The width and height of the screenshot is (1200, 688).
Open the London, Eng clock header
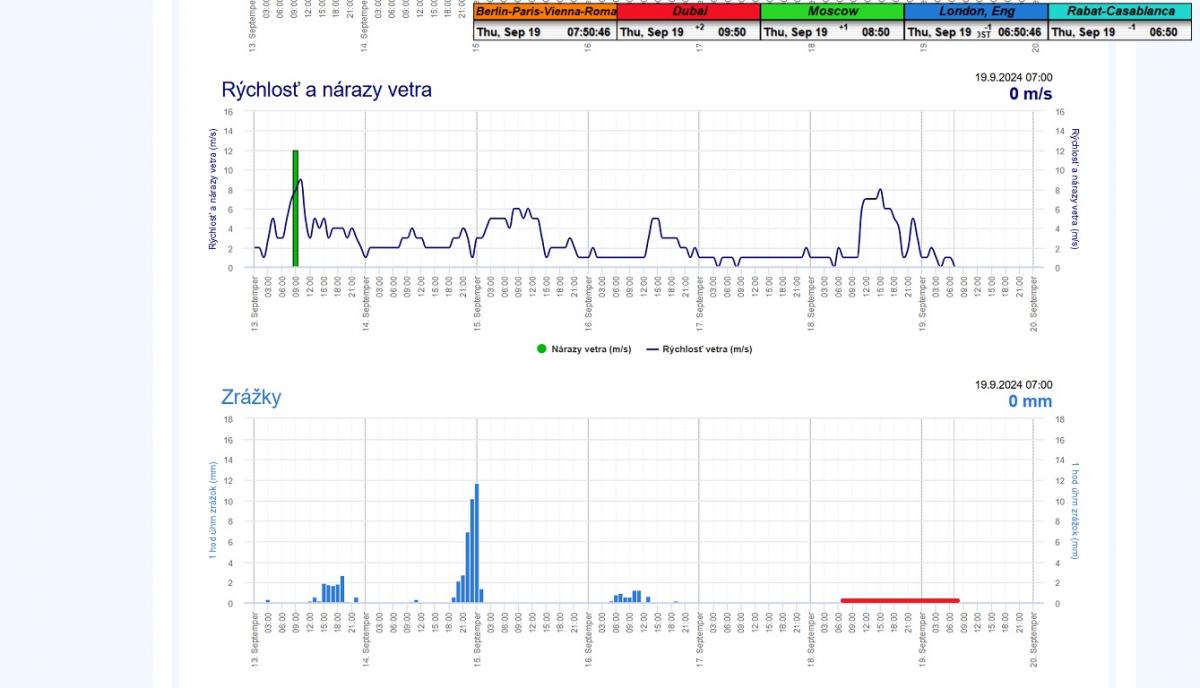(x=976, y=12)
